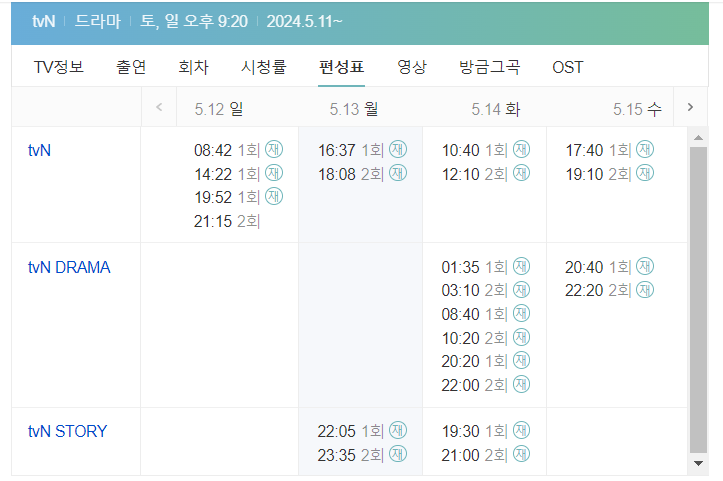The height and width of the screenshot is (481, 723).
Task: Click rerun icon beside 20:40 1회
Action: click(645, 266)
